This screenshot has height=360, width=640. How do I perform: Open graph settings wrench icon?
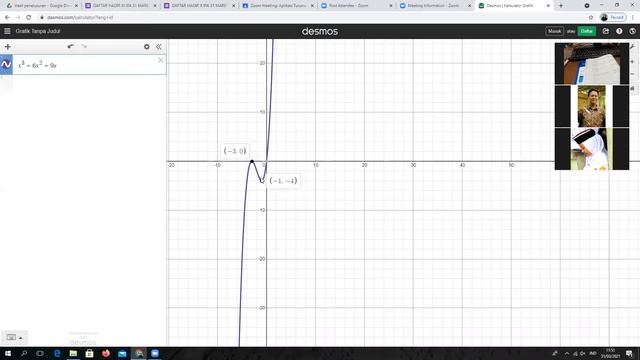coord(633,47)
